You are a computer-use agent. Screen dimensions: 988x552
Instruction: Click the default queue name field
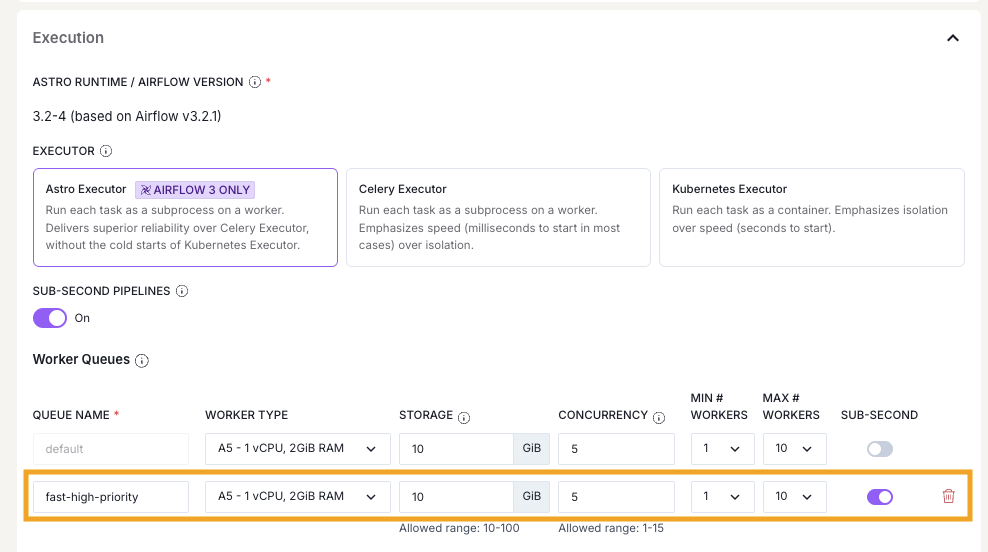coord(111,449)
